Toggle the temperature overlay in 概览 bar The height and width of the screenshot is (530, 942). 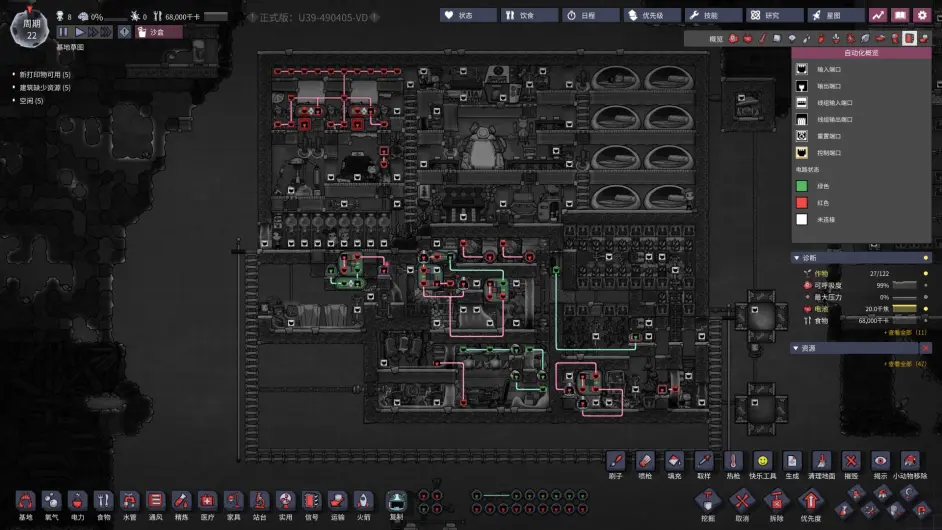tap(762, 38)
